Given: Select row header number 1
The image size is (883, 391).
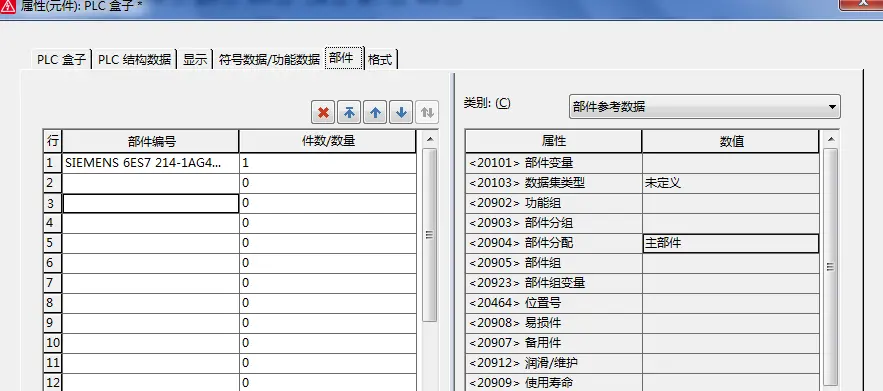Looking at the screenshot, I should (x=52, y=163).
